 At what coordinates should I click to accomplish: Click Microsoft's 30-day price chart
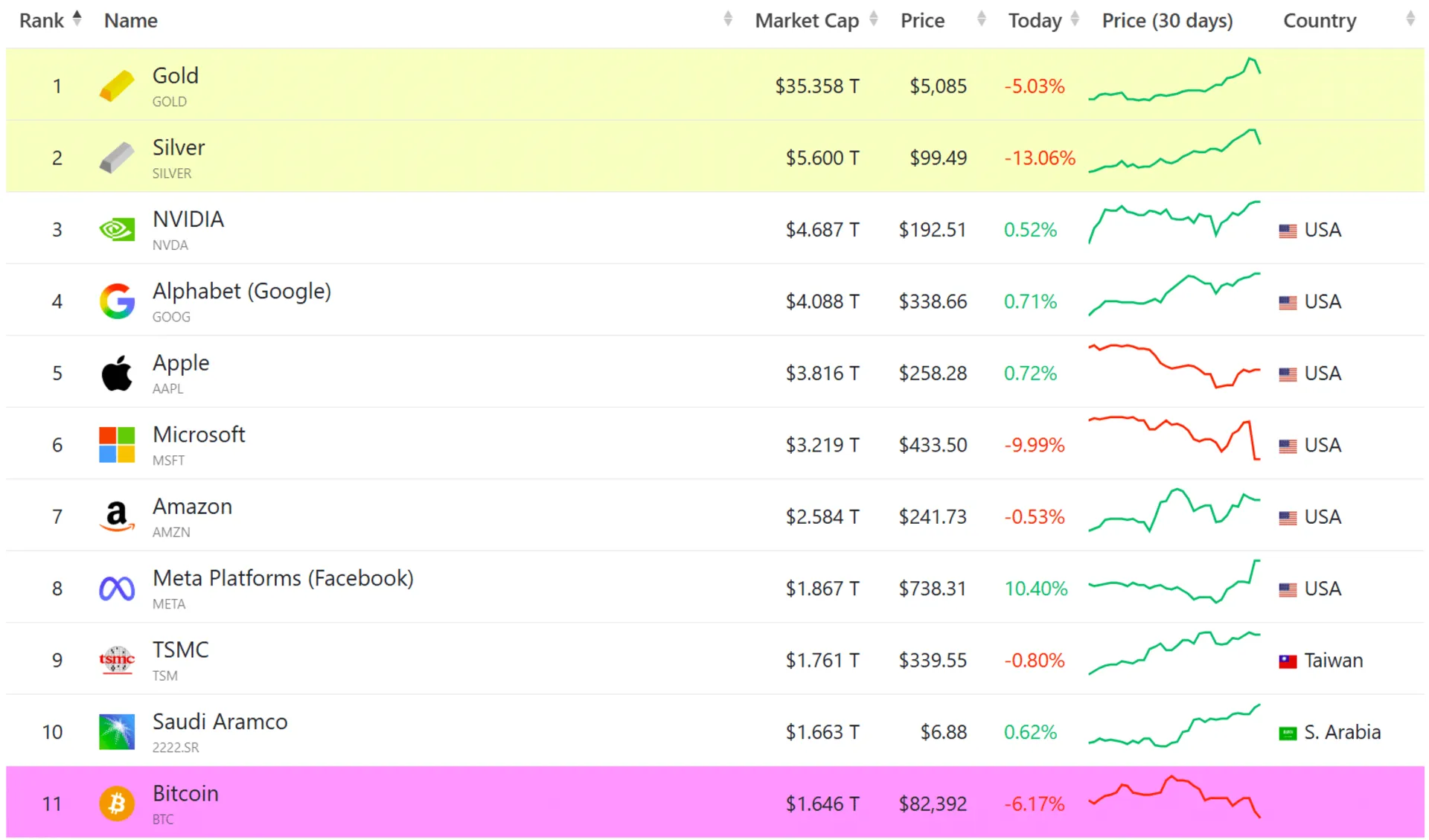pos(1174,439)
